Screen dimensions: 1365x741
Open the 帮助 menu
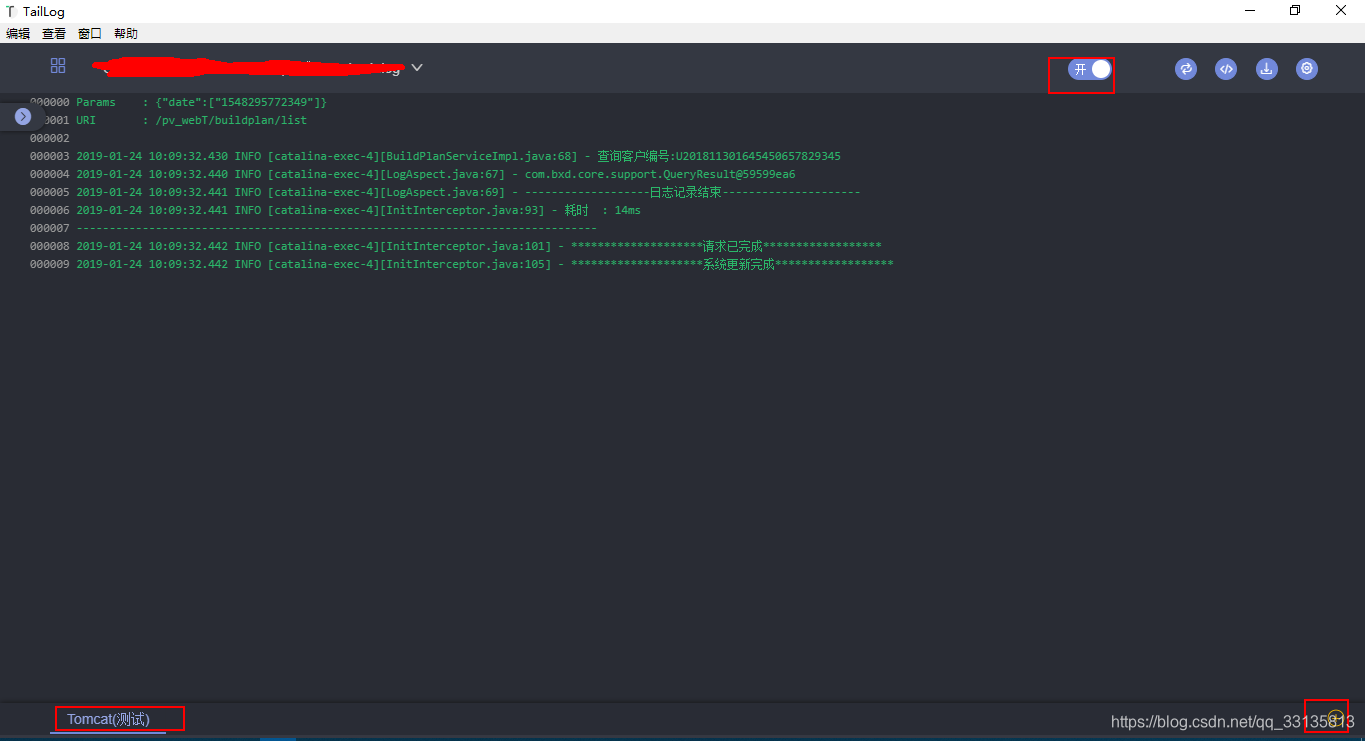126,33
